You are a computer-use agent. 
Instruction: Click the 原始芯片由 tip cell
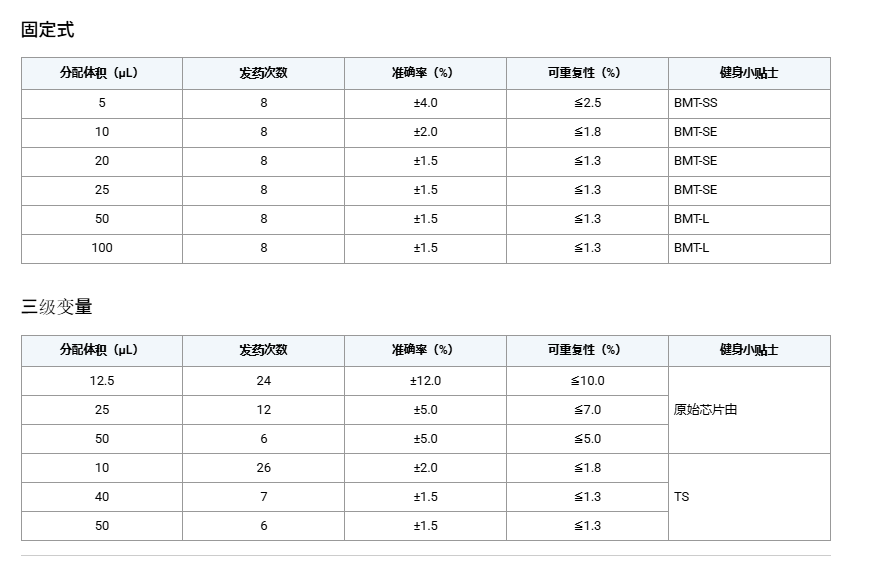pyautogui.click(x=705, y=410)
